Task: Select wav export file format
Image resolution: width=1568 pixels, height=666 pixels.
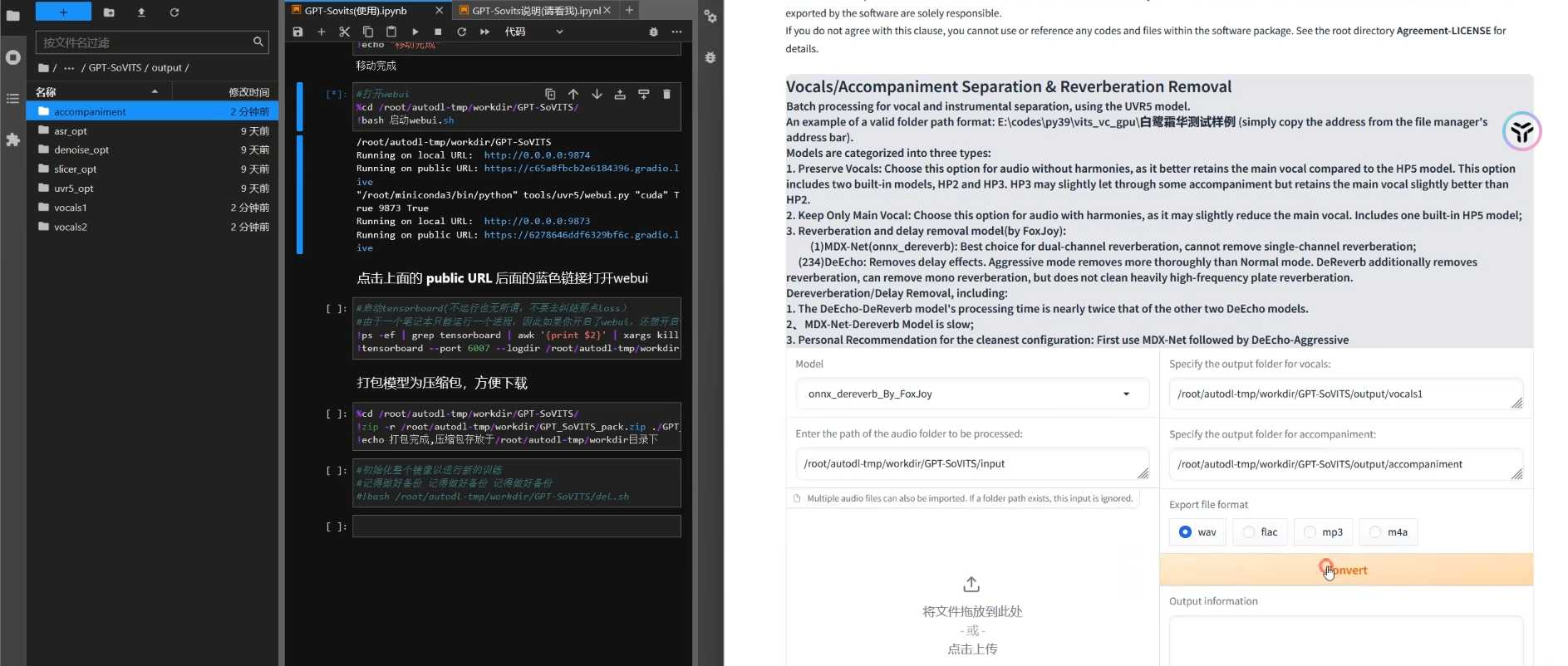Action: pyautogui.click(x=1197, y=531)
